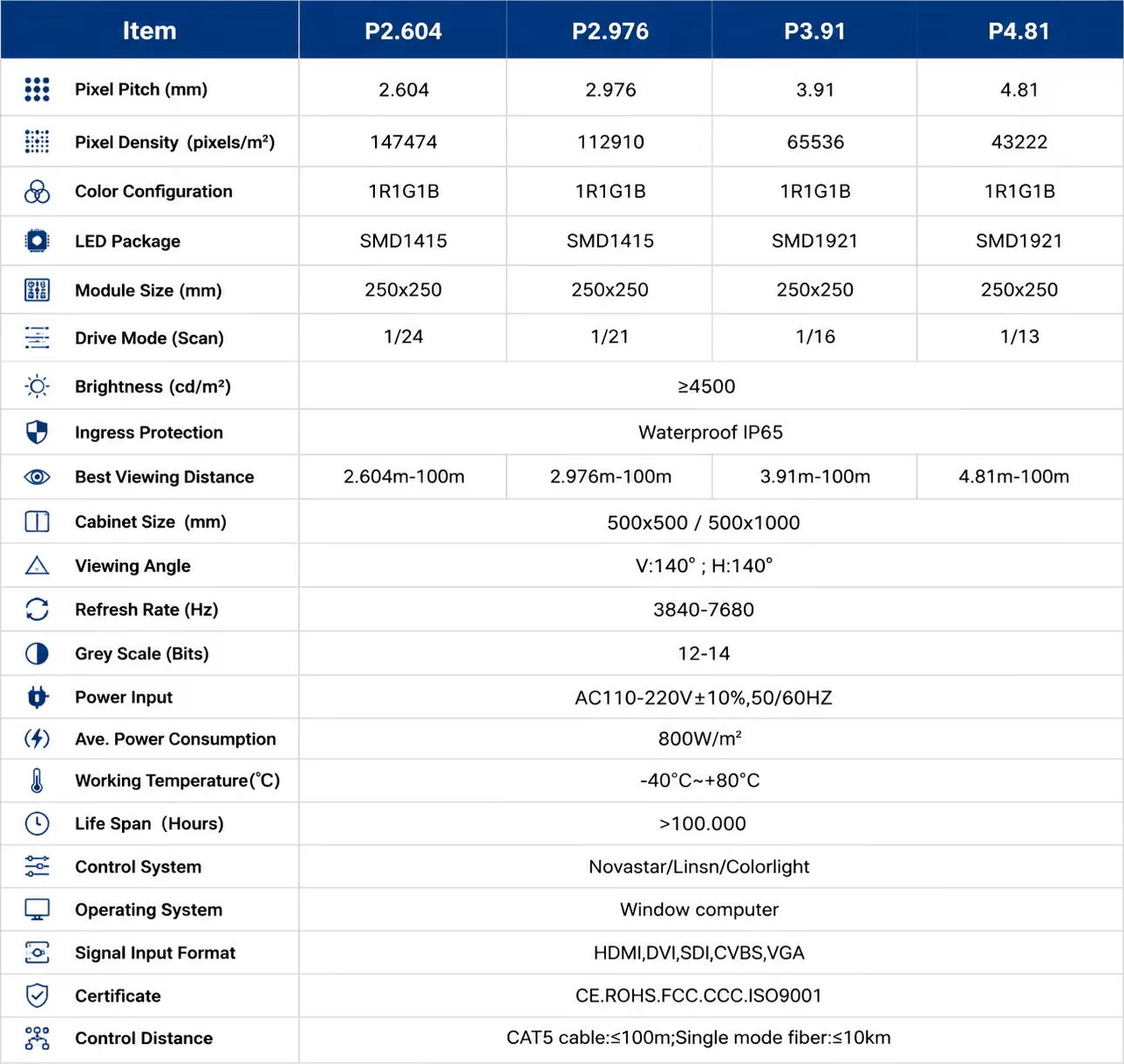The image size is (1124, 1064).
Task: Click the Item header cell
Action: coord(149,31)
